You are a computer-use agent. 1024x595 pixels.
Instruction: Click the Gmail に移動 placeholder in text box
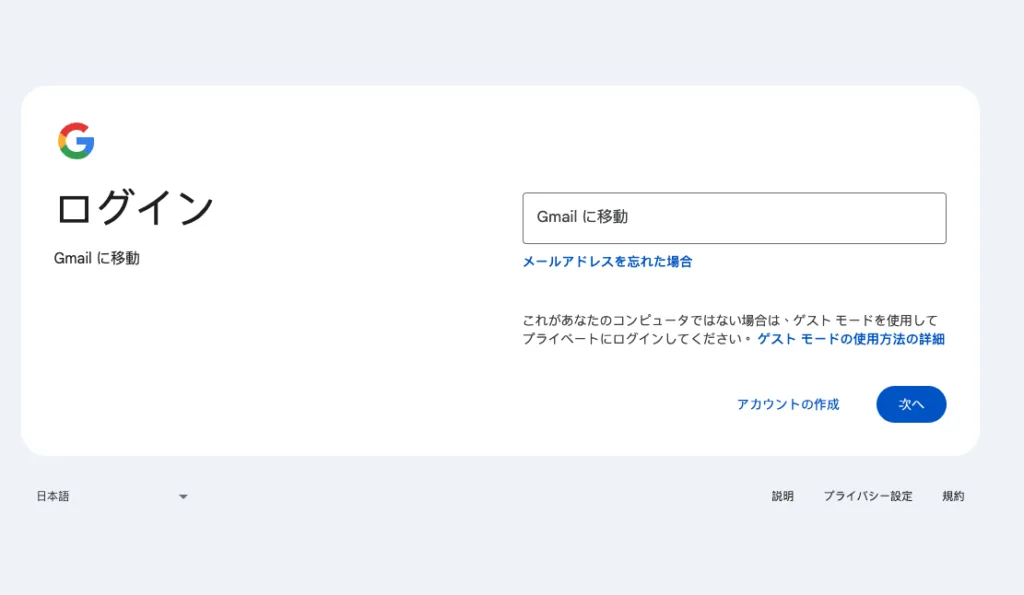[x=582, y=217]
